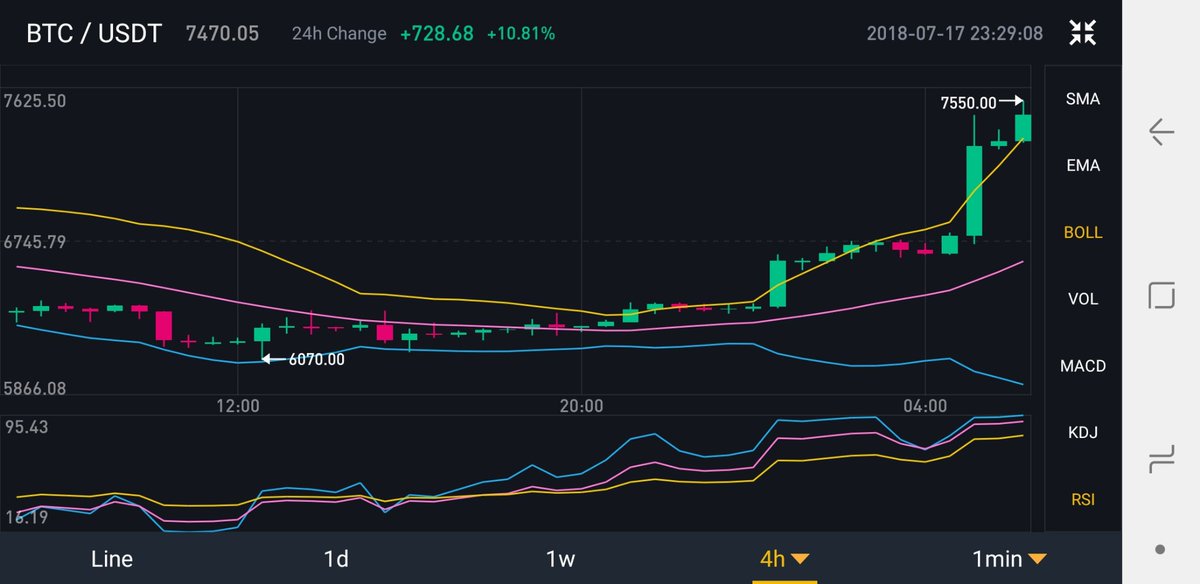Tap the 2018-07-17 23:29:08 timestamp
The width and height of the screenshot is (1200, 584).
[955, 33]
